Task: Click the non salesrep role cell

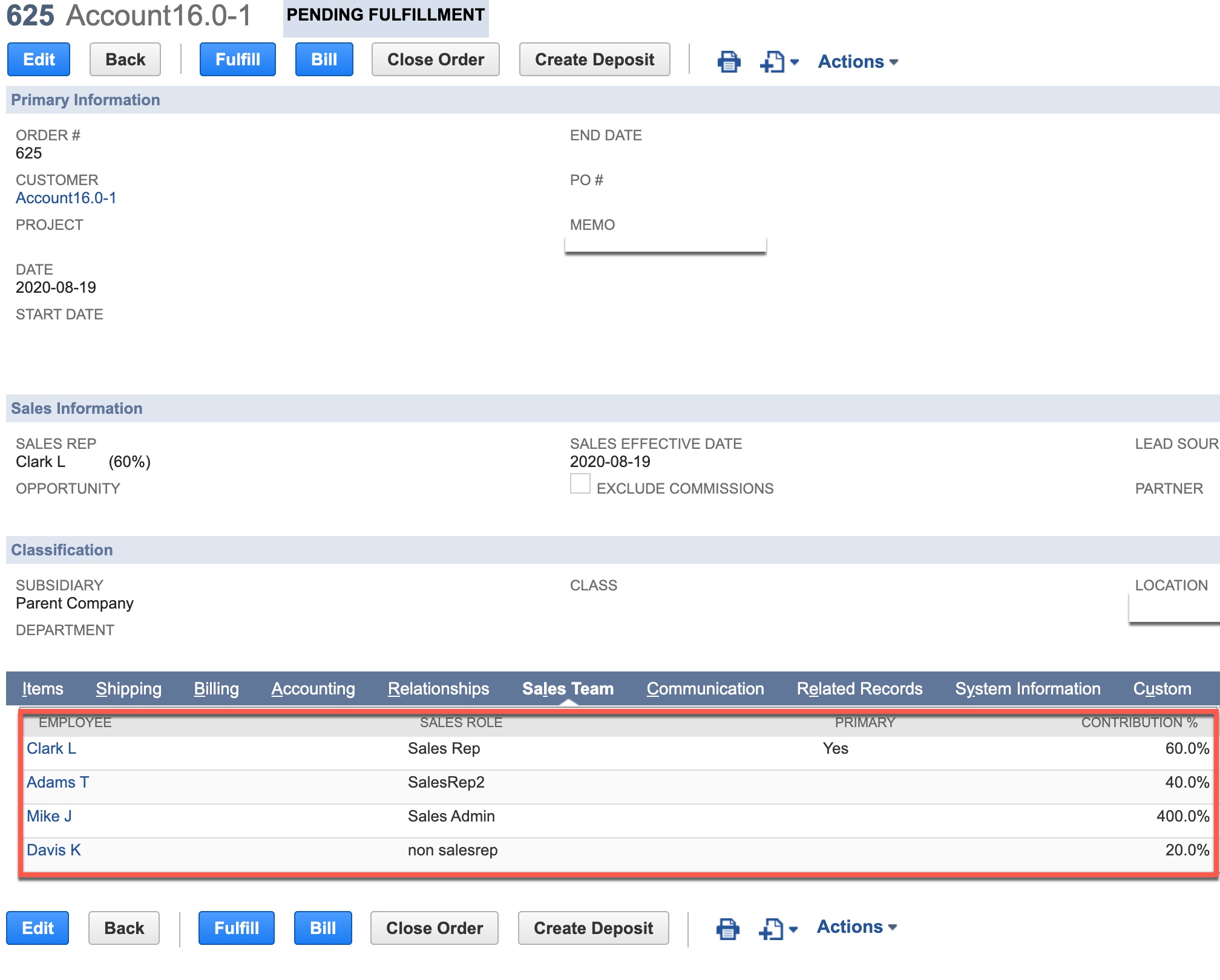Action: click(x=453, y=850)
